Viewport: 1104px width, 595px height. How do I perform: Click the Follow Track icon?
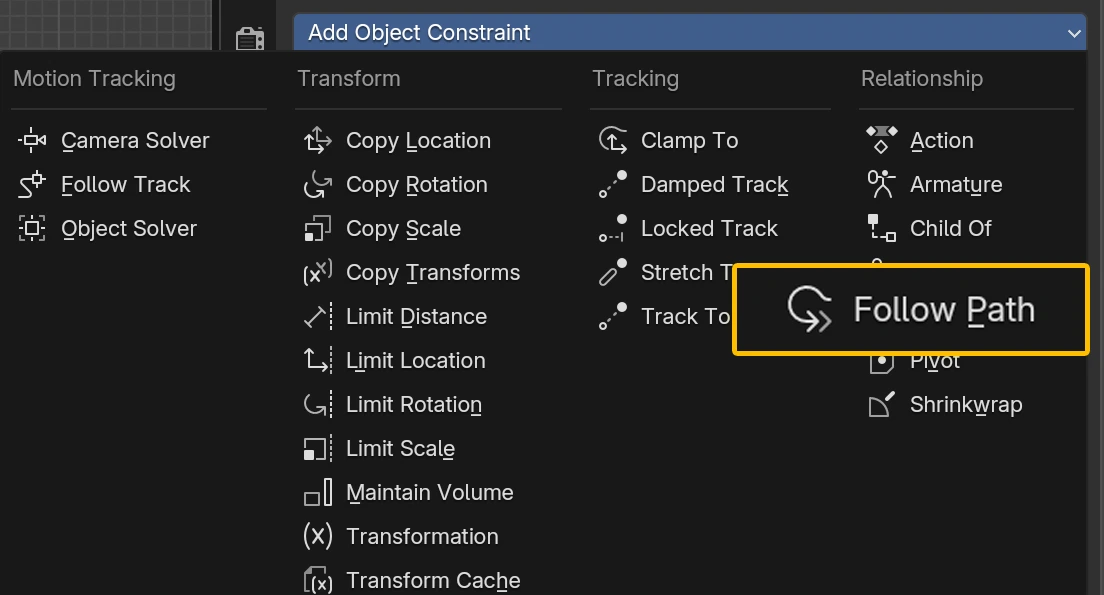pos(32,185)
